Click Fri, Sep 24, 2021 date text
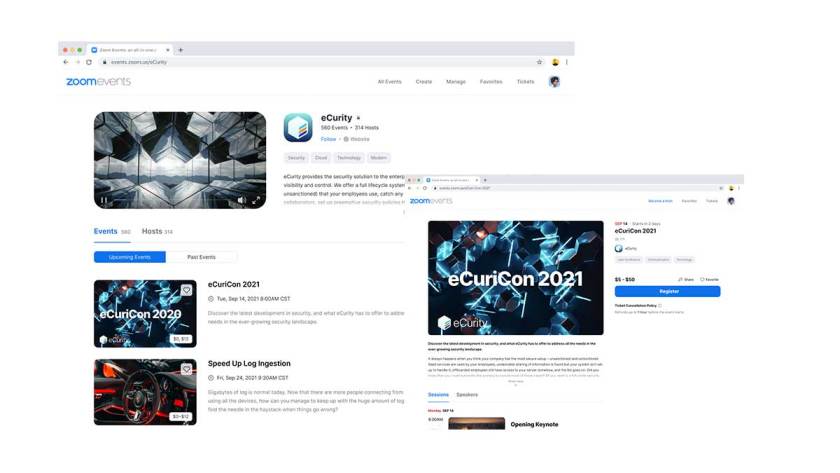 252,378
